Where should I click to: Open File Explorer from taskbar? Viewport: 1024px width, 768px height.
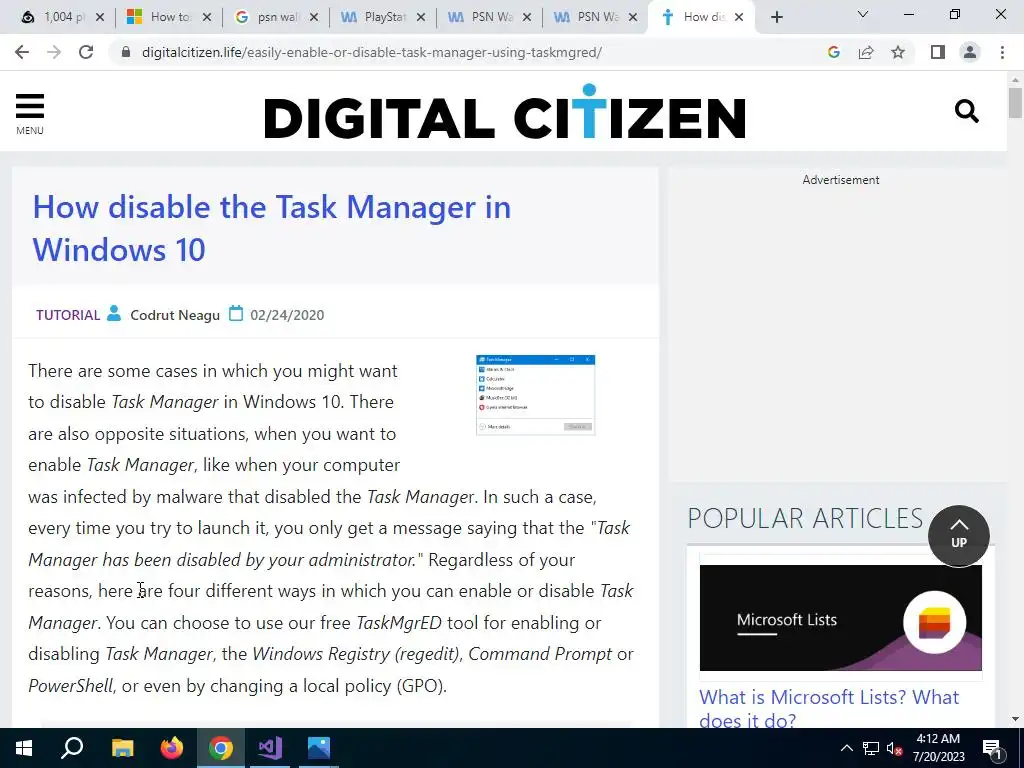point(122,748)
